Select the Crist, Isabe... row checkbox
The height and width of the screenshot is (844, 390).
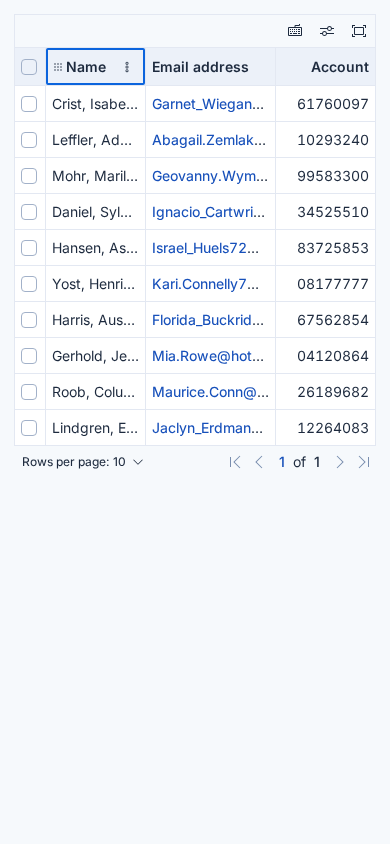[29, 104]
